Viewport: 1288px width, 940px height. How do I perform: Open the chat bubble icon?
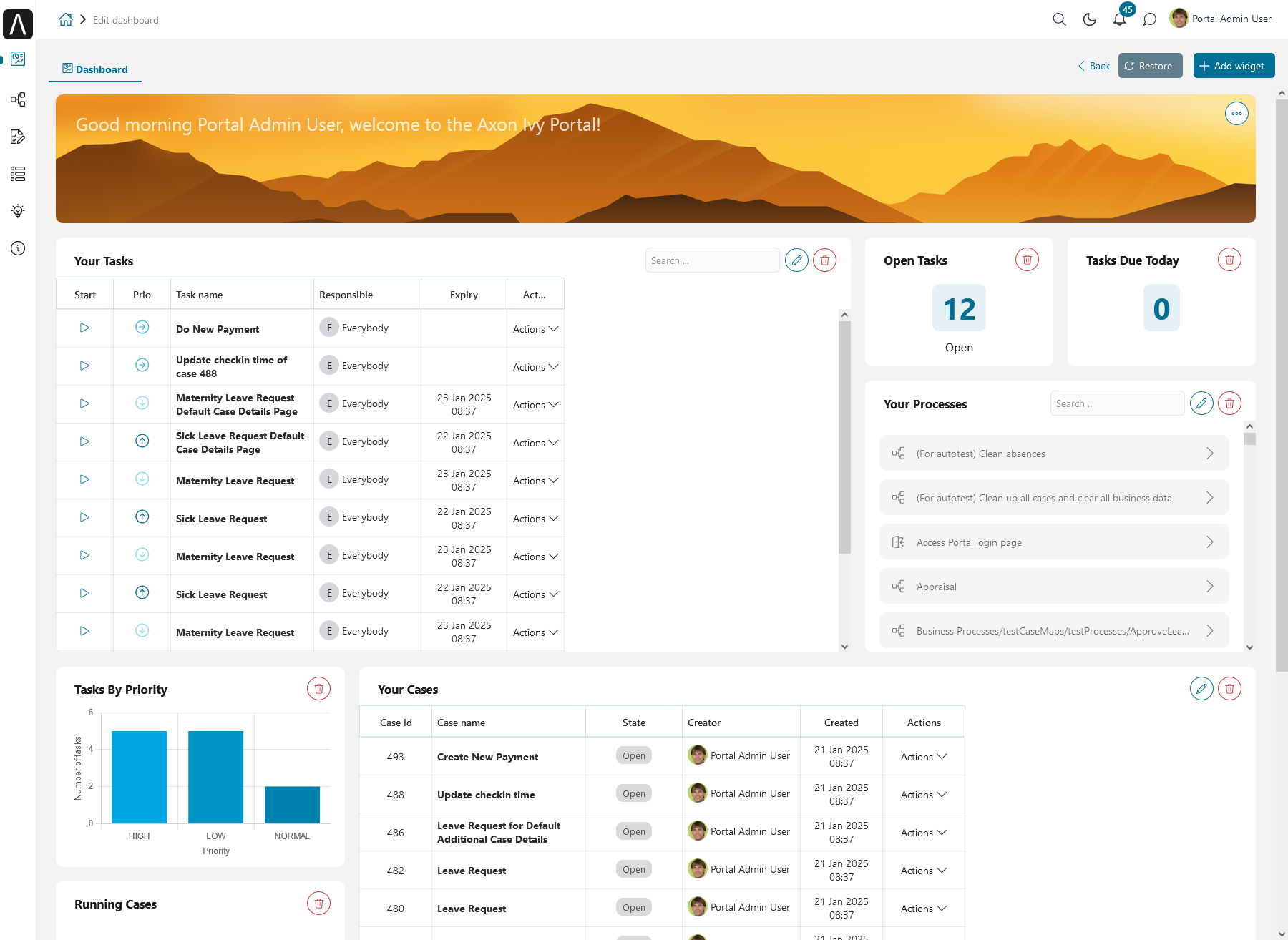click(1150, 19)
